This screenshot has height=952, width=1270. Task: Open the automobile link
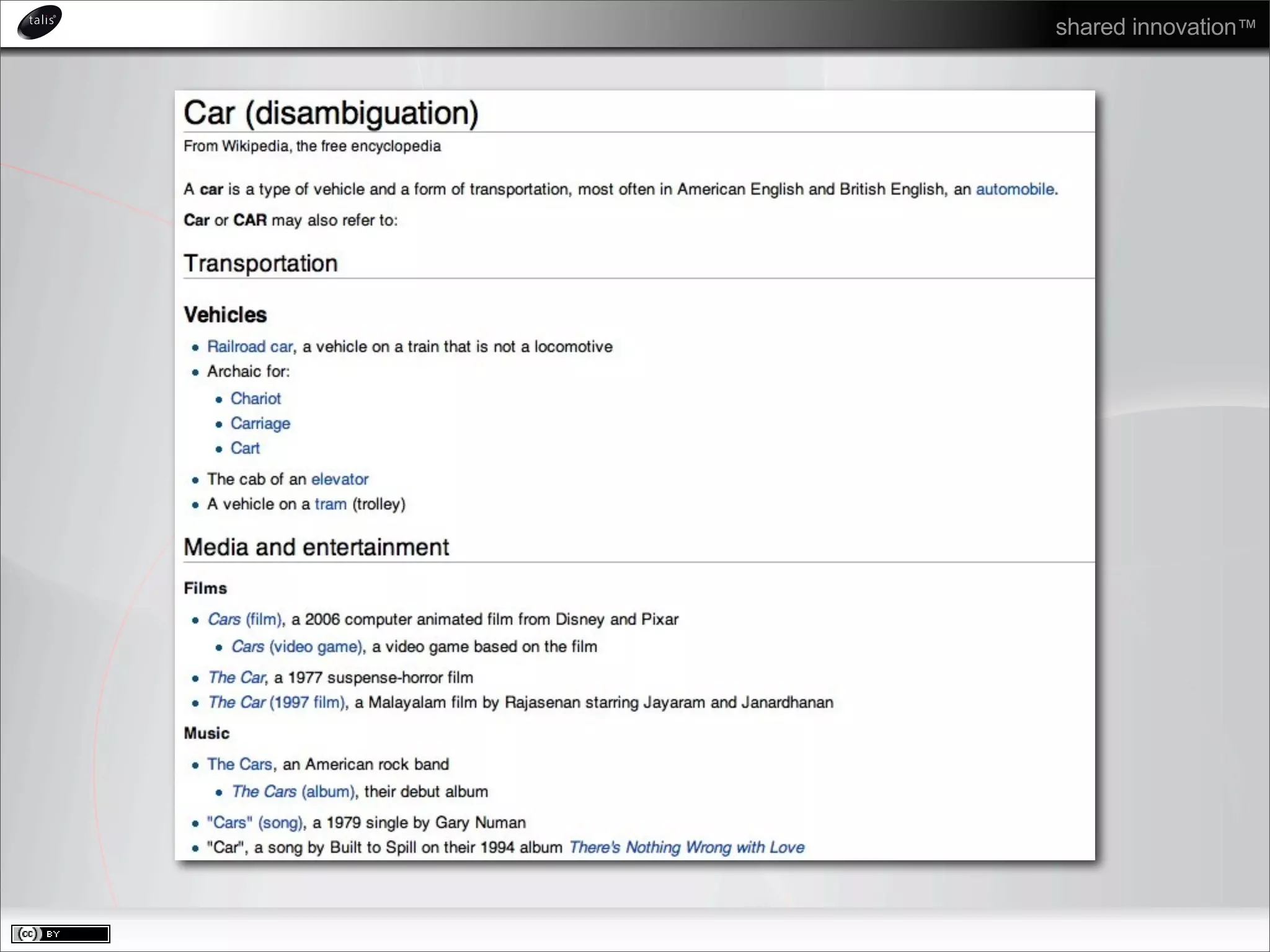pyautogui.click(x=1015, y=189)
